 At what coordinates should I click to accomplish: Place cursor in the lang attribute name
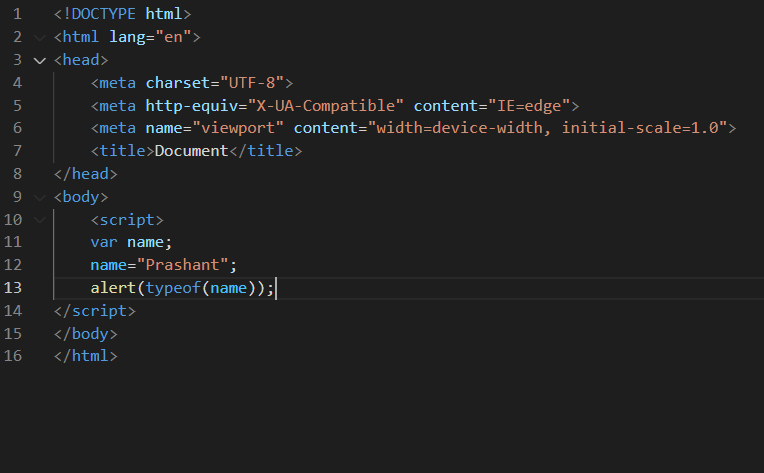click(x=127, y=38)
